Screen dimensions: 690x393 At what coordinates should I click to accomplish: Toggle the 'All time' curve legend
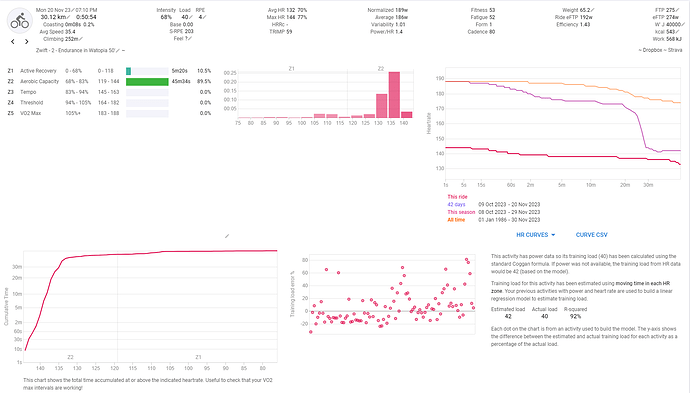[456, 220]
